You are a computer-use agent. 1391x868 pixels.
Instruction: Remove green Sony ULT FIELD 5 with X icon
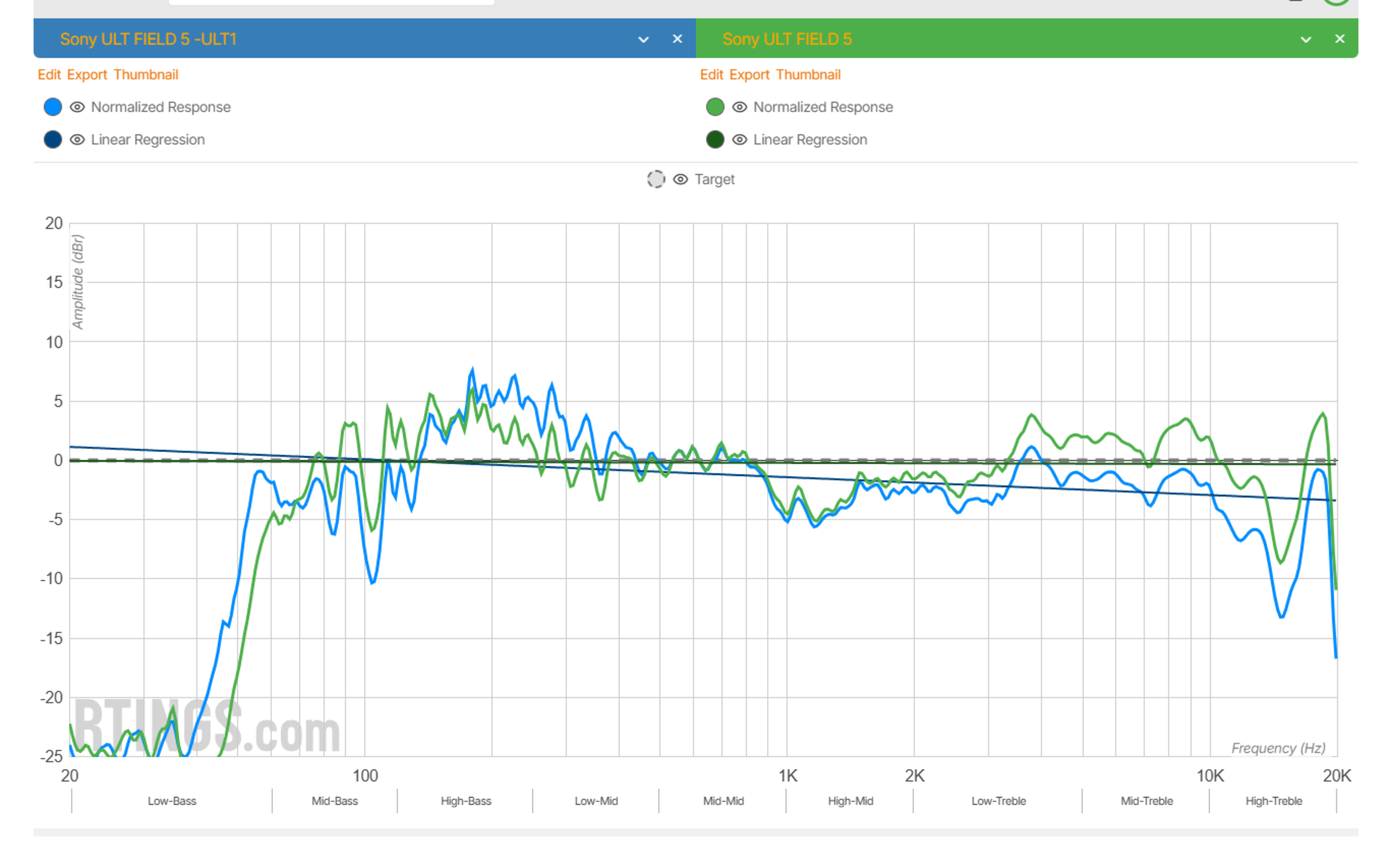[1340, 39]
